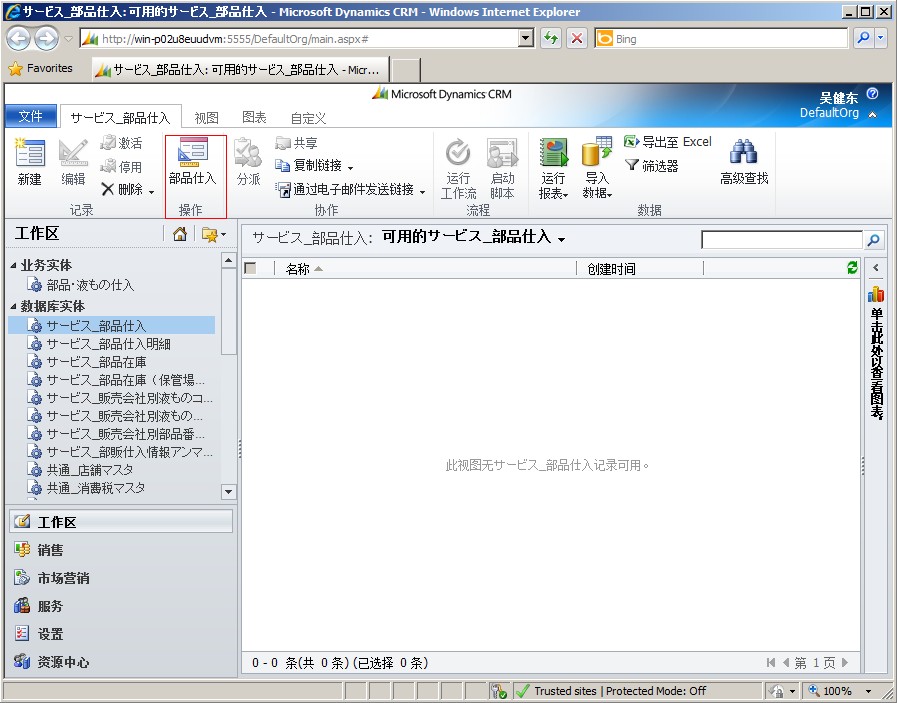Select 共通_消費税マスタ in the tree
This screenshot has height=703, width=897.
tap(86, 488)
